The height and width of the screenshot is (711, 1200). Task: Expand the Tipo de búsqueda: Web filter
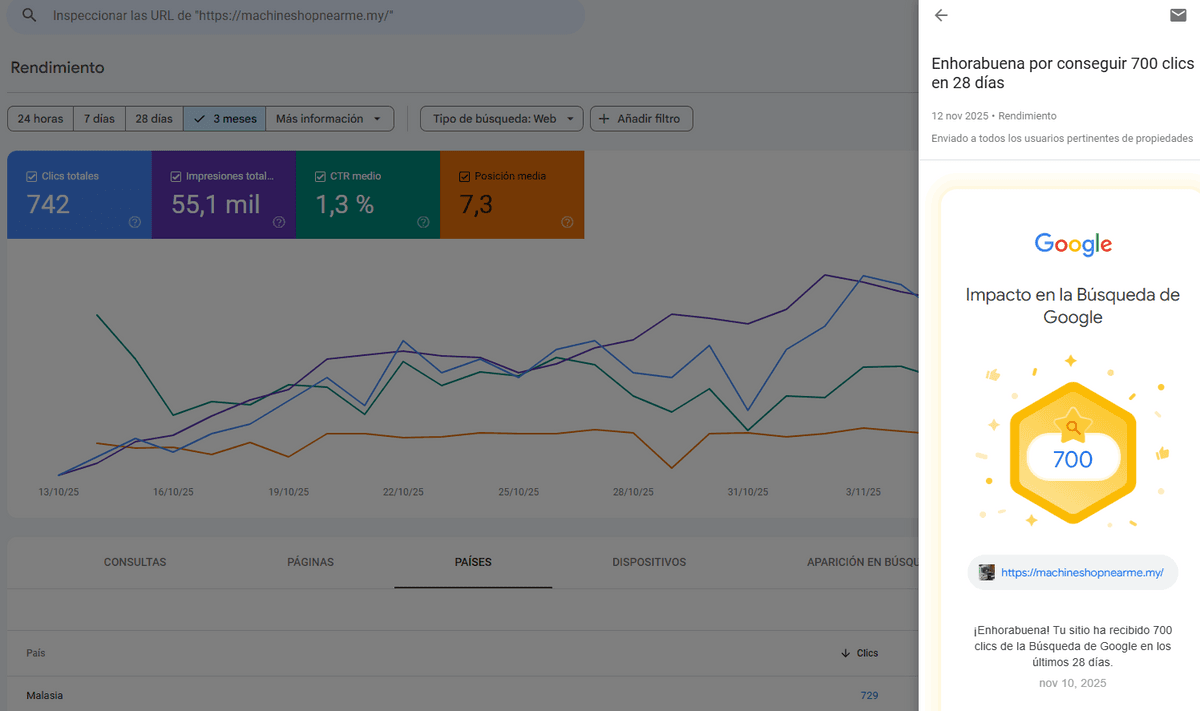[x=501, y=119]
